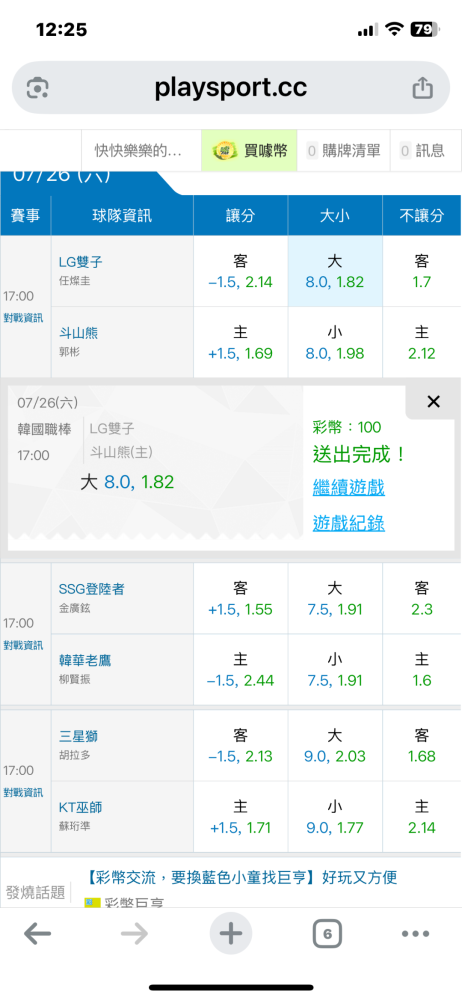Click the 遊戲紀錄 link

[348, 524]
